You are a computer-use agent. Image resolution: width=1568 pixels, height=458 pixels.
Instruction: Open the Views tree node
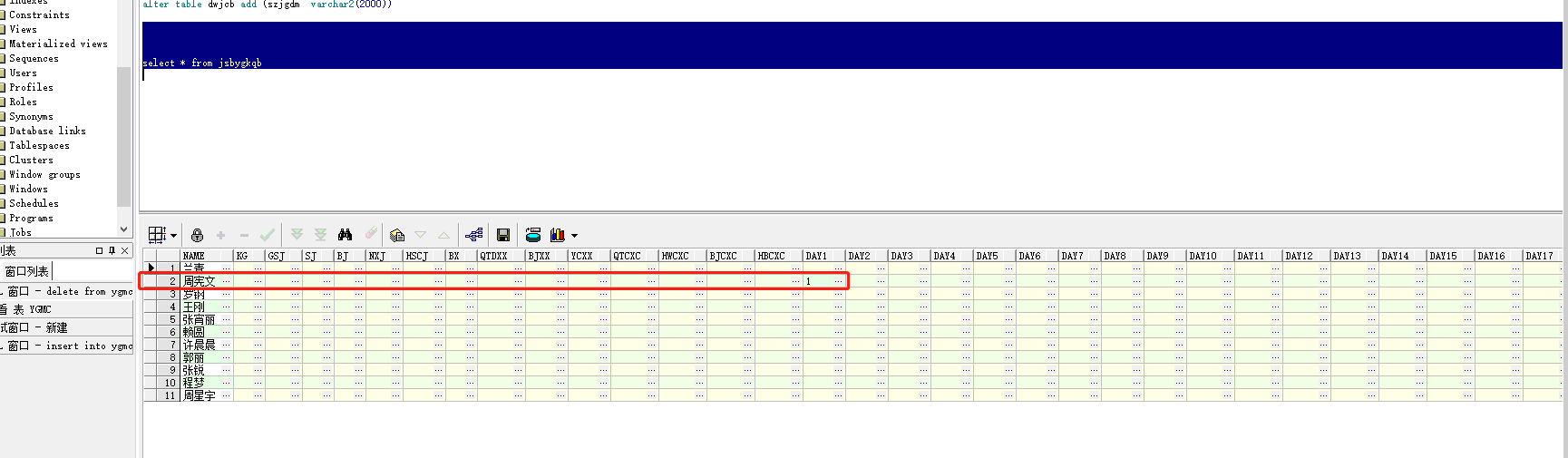point(23,29)
